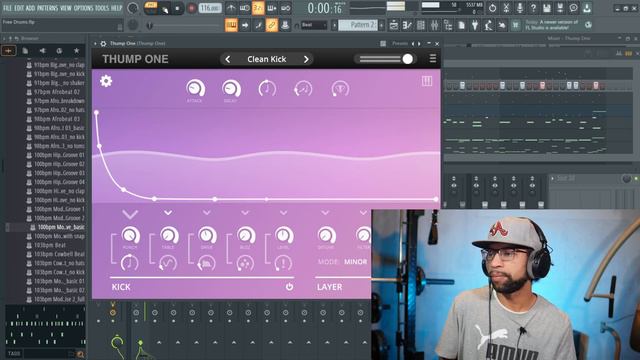Click the help question-mark icon
Image resolution: width=640 pixels, height=360 pixels.
pos(533,8)
